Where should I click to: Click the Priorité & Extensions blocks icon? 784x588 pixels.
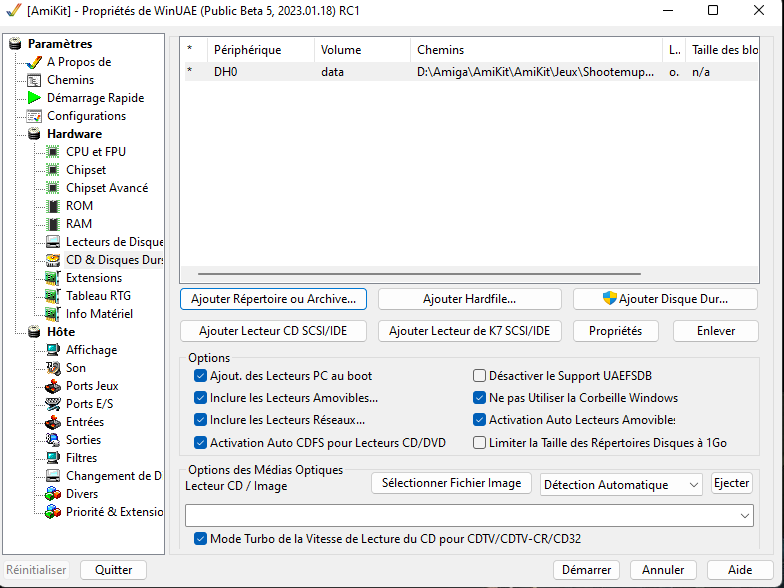52,512
